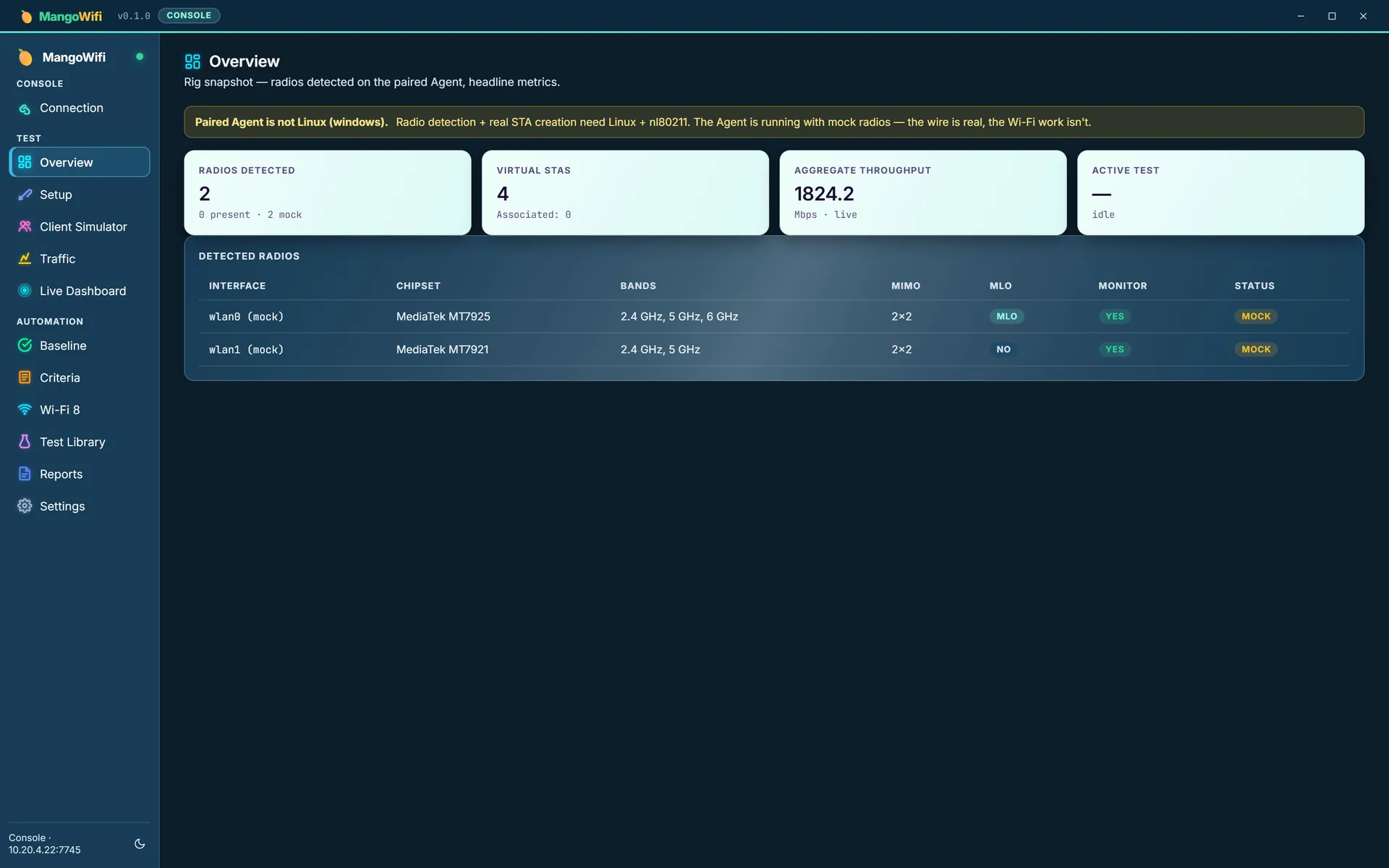The width and height of the screenshot is (1389, 868).
Task: Click the v0.1.0 version label
Action: [x=134, y=16]
